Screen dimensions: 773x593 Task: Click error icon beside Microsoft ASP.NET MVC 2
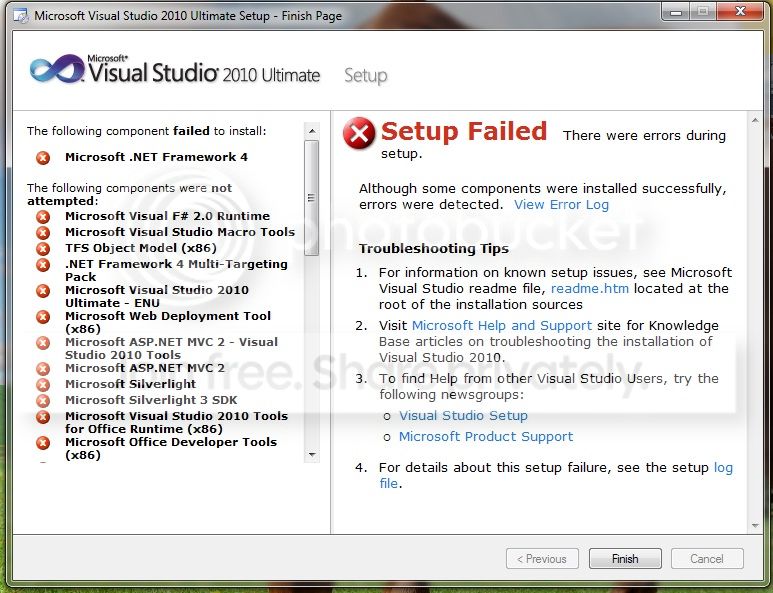[43, 369]
